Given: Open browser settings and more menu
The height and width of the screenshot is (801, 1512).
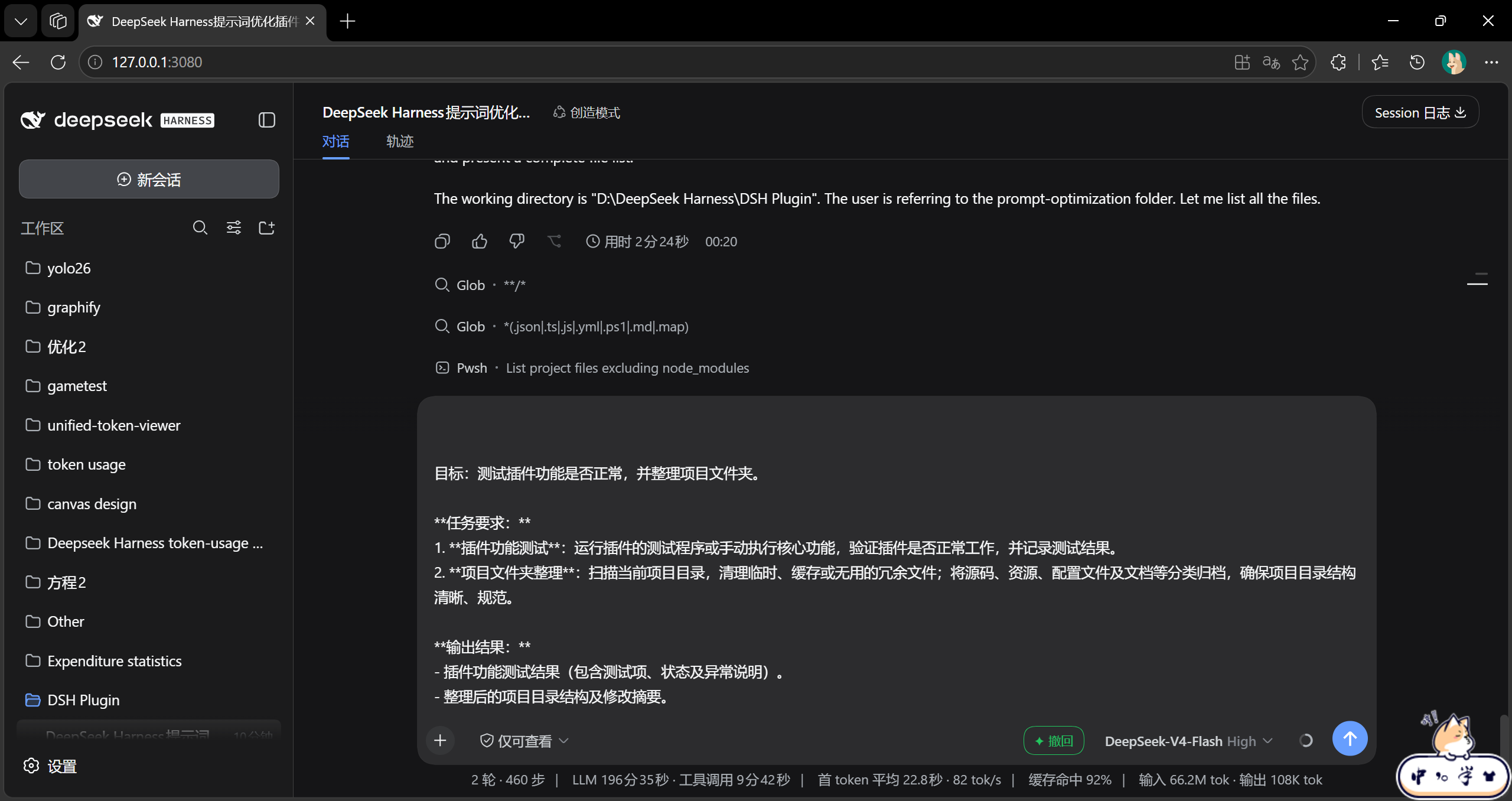Looking at the screenshot, I should click(1491, 62).
